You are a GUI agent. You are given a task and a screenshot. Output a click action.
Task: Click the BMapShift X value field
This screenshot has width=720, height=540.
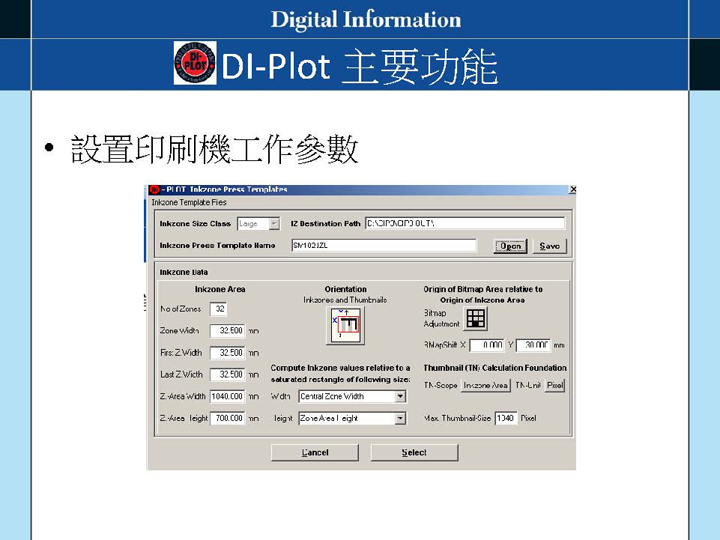click(x=487, y=345)
